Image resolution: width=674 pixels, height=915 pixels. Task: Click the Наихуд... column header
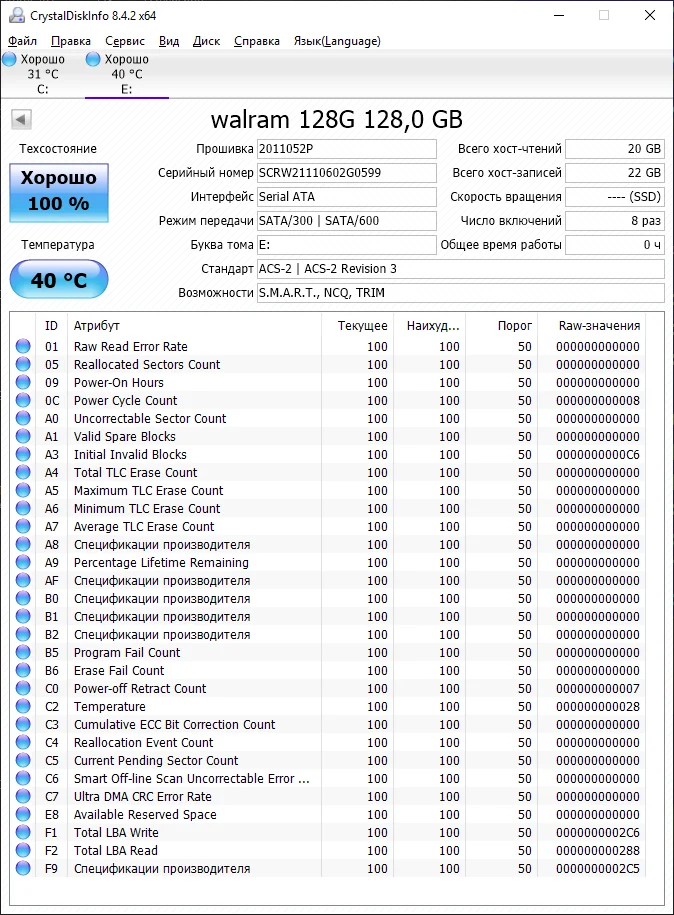(x=429, y=326)
